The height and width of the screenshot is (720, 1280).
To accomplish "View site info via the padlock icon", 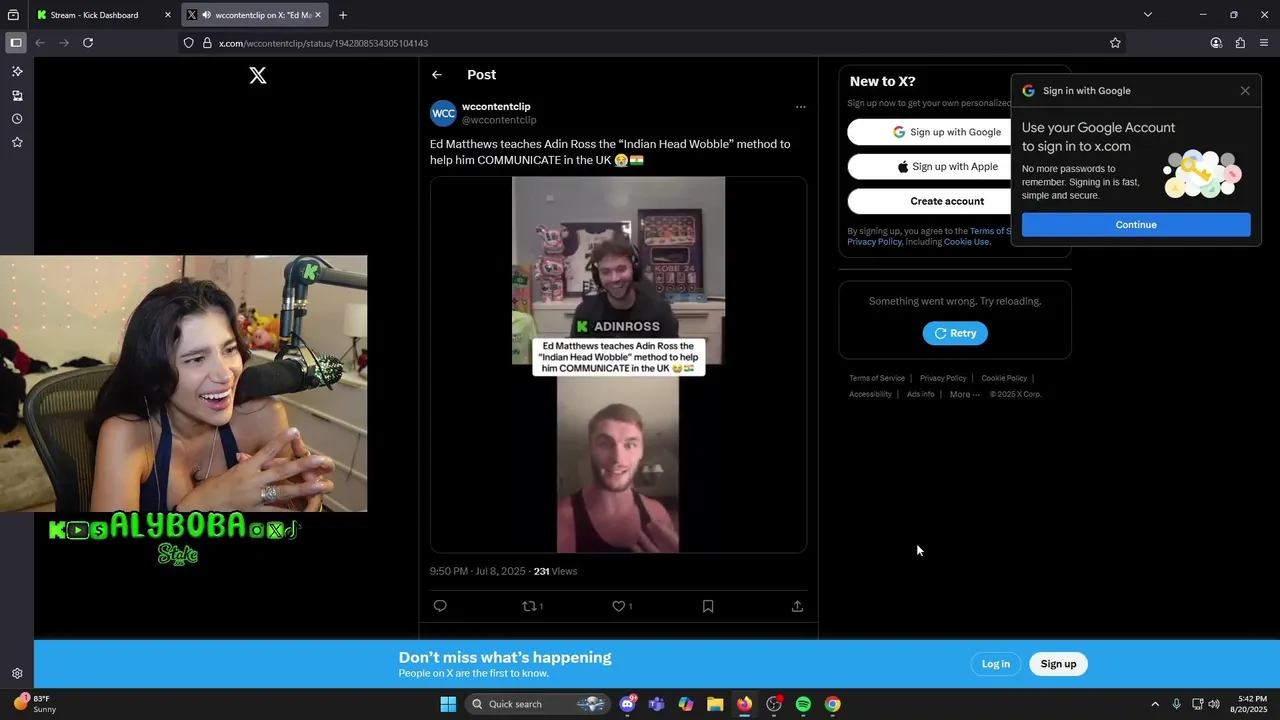I will pos(207,43).
